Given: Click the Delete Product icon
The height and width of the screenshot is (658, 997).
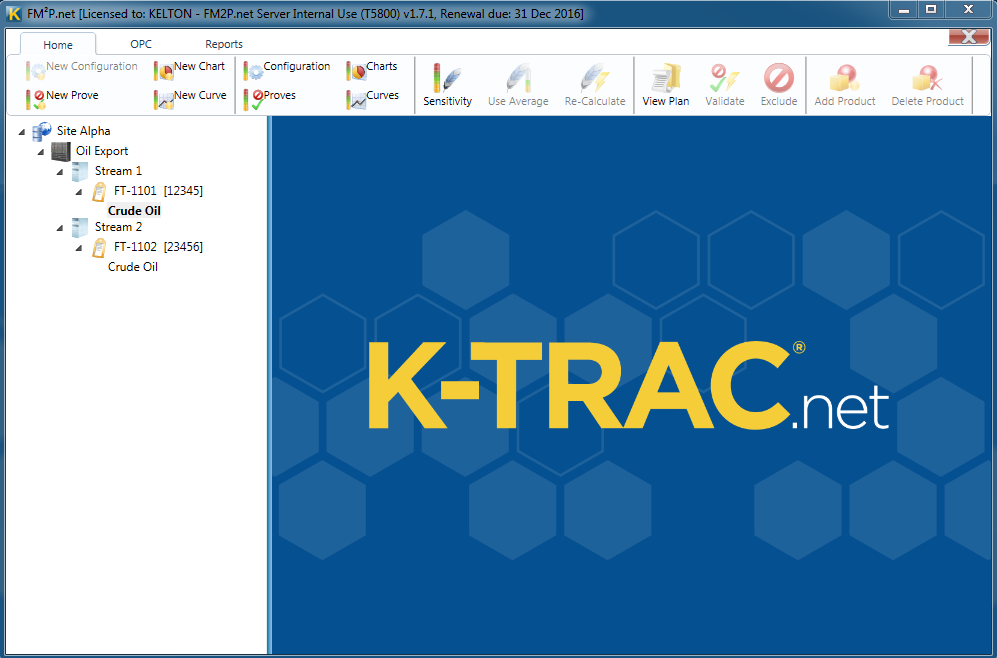Looking at the screenshot, I should click(x=927, y=78).
